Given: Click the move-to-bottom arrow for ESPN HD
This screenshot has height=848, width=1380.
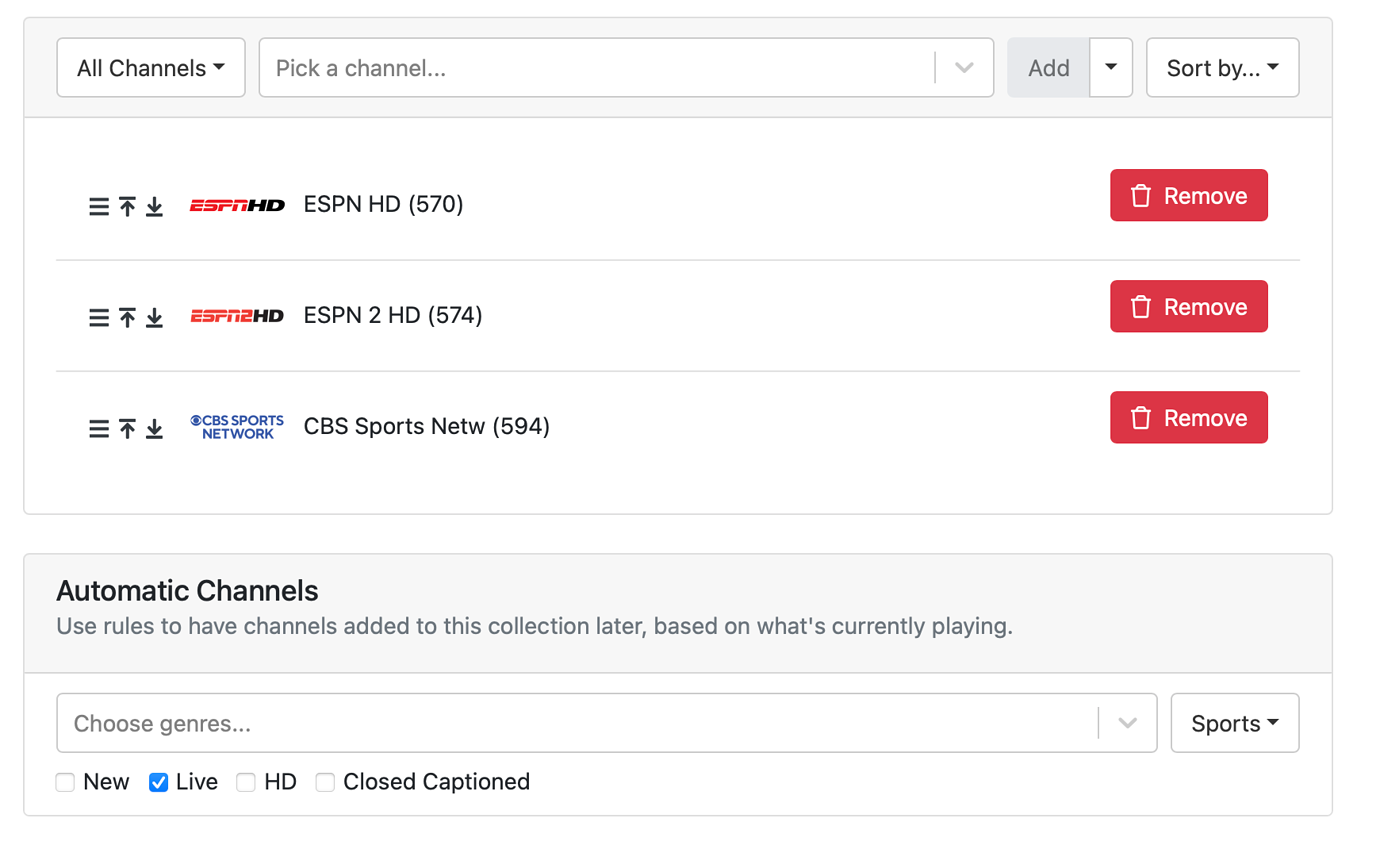Looking at the screenshot, I should click(154, 206).
